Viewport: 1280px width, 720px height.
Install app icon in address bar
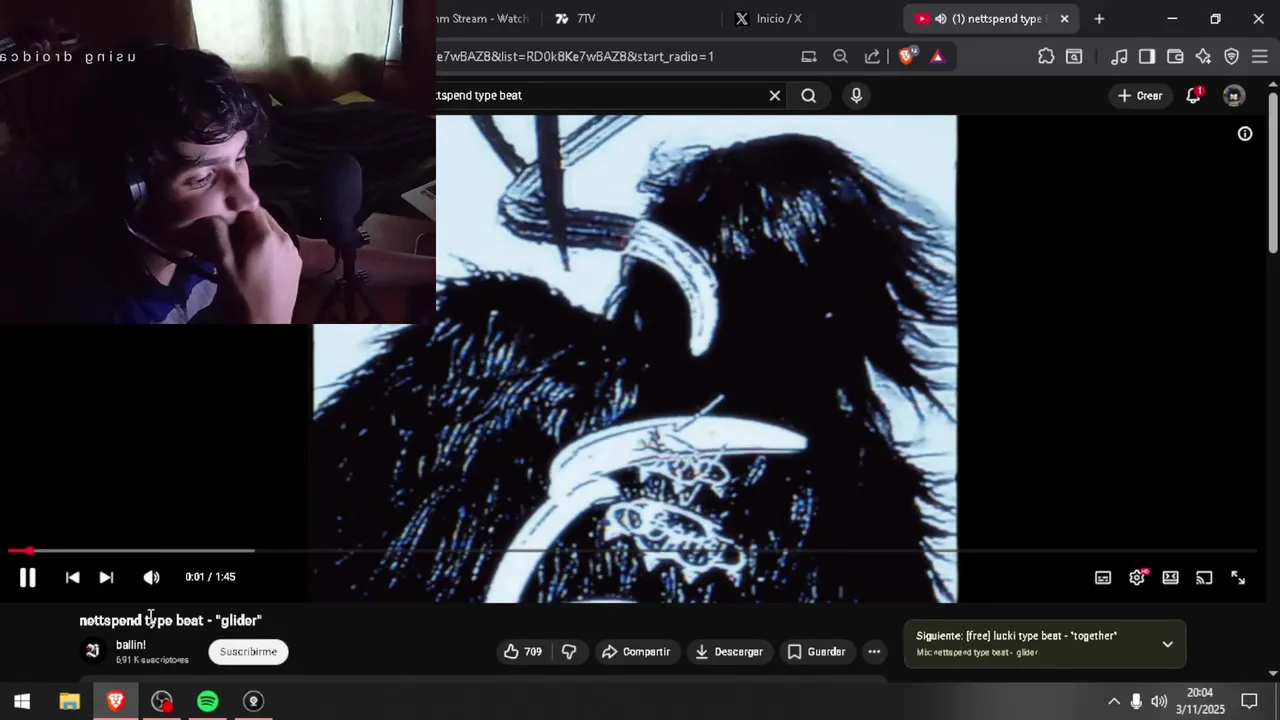click(809, 57)
